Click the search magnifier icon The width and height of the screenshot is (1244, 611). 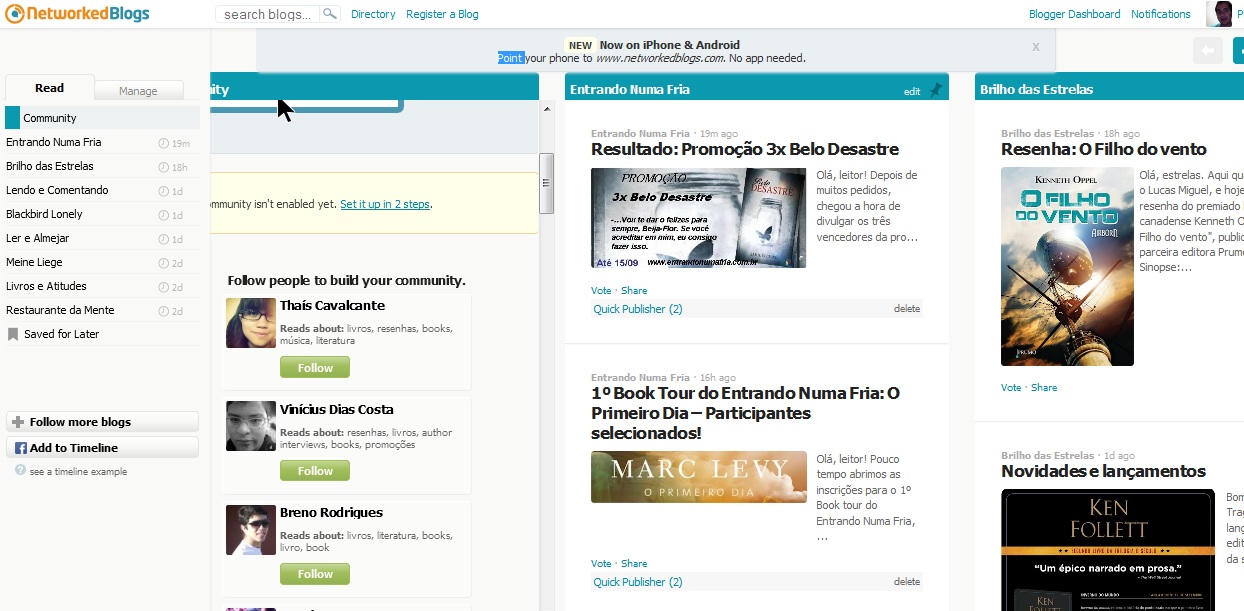pos(329,14)
